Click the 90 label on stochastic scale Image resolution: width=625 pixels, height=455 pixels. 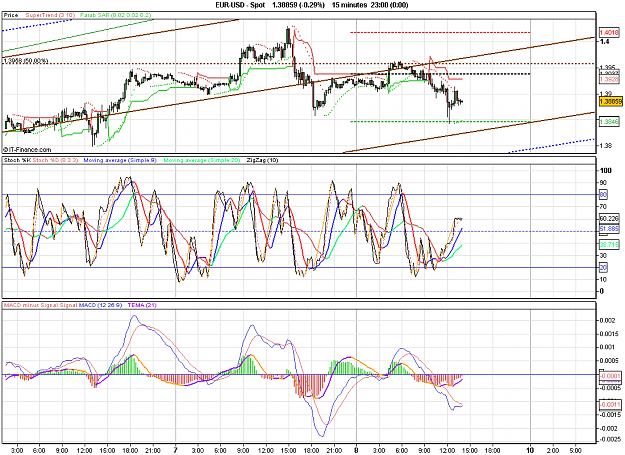(603, 182)
